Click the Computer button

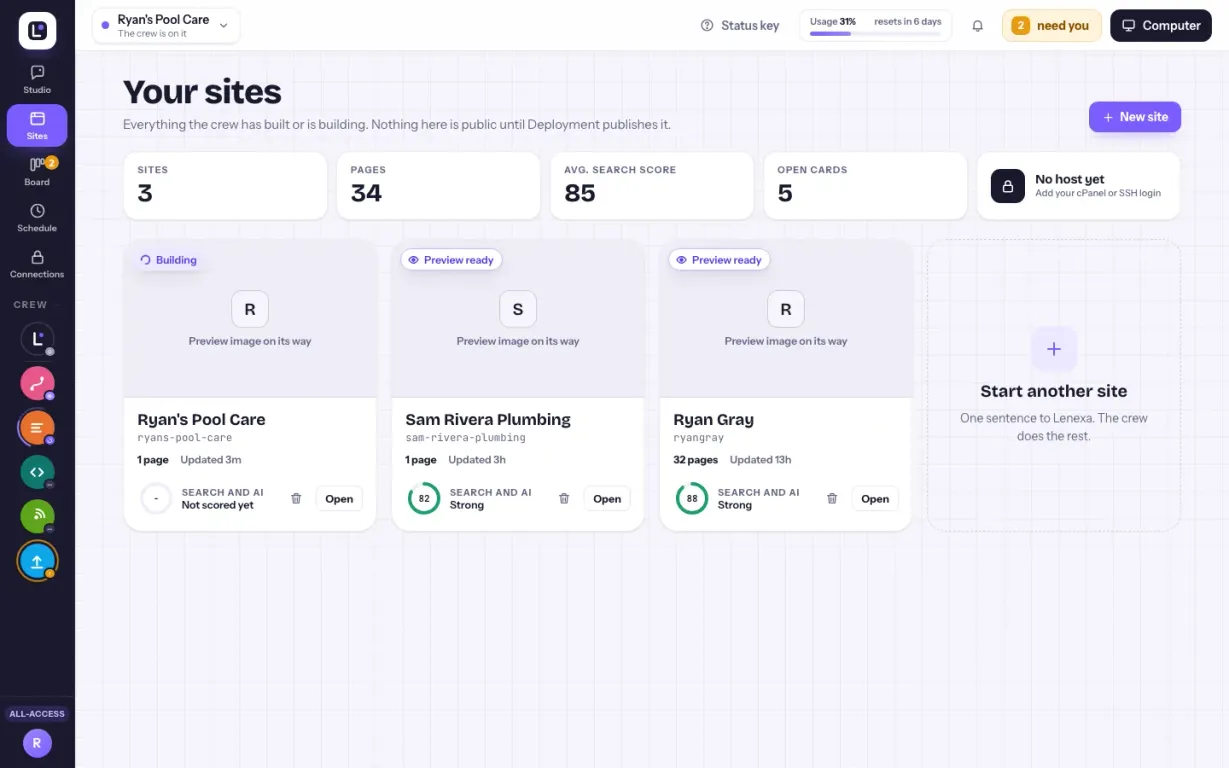tap(1161, 26)
